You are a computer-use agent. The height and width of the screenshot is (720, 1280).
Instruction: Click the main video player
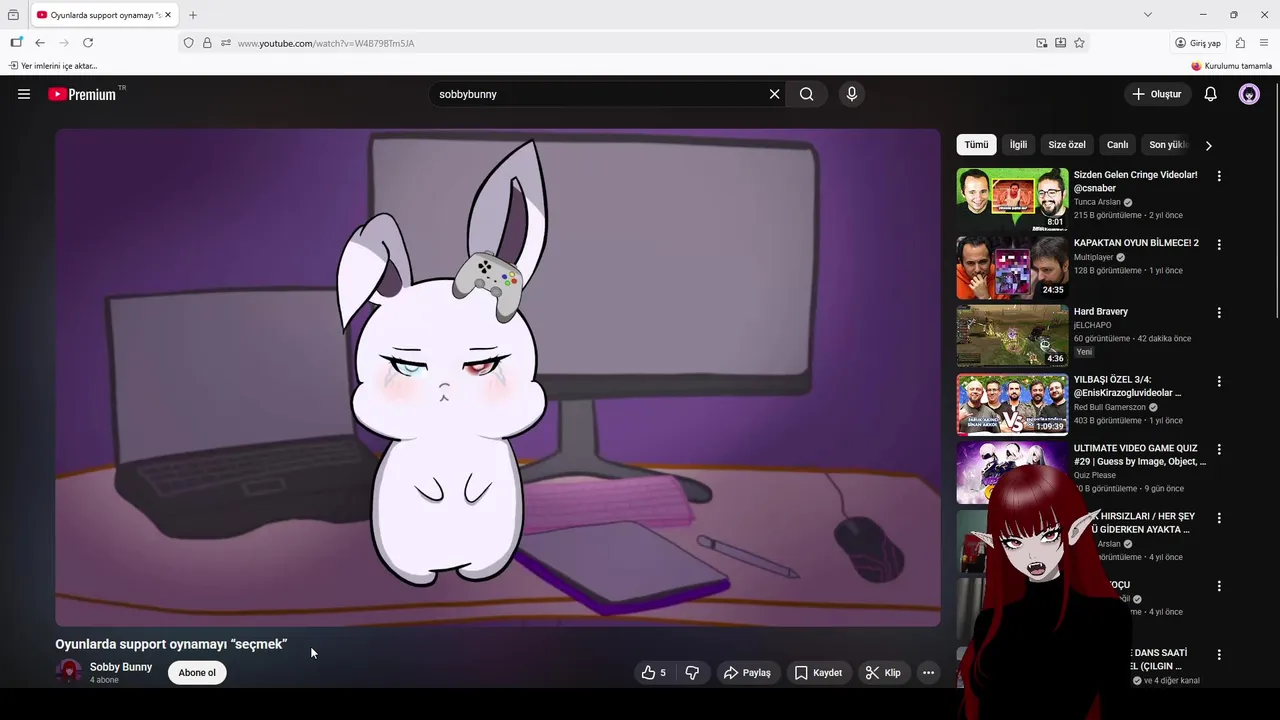click(498, 377)
